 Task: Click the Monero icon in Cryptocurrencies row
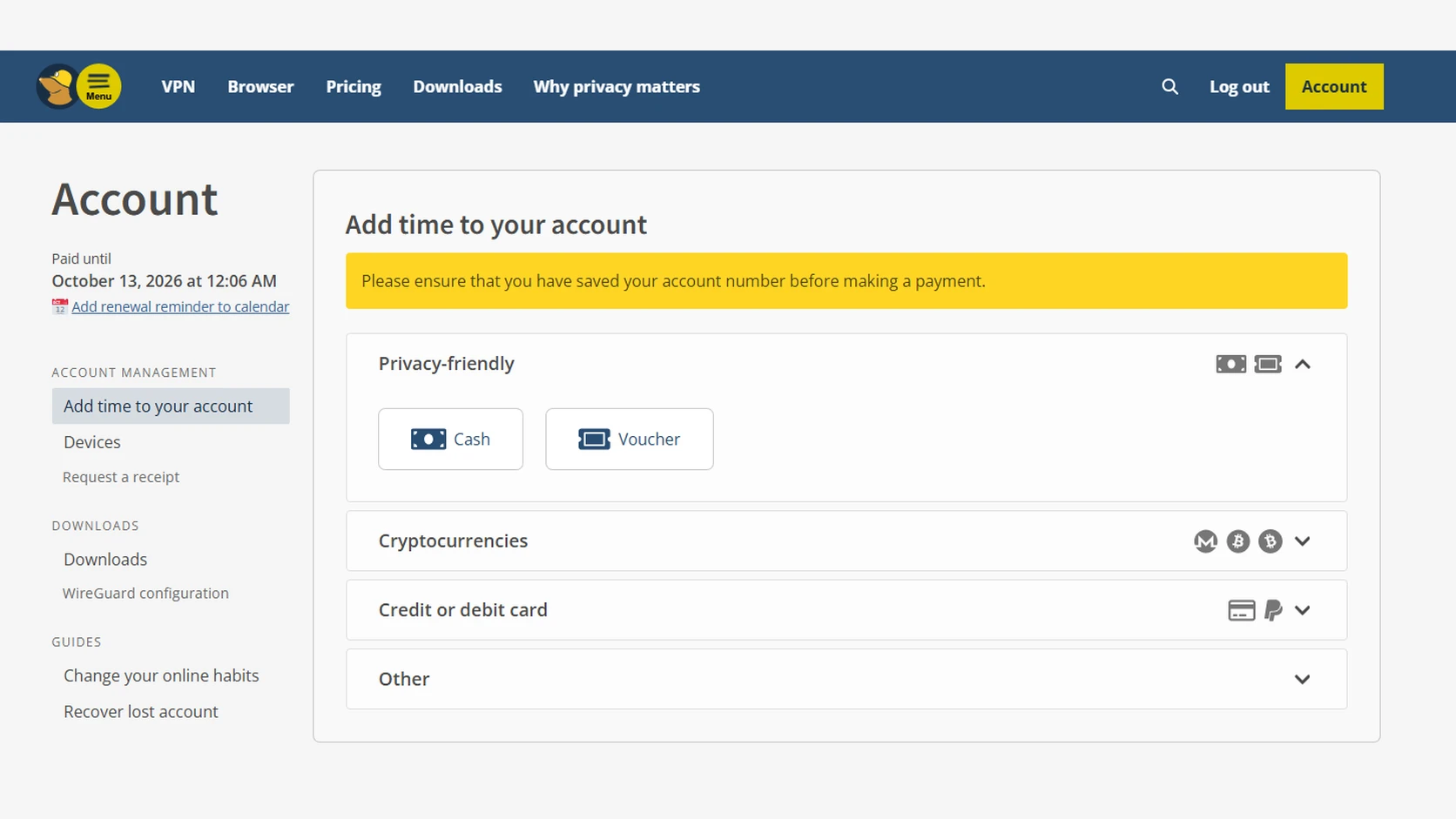(x=1205, y=541)
